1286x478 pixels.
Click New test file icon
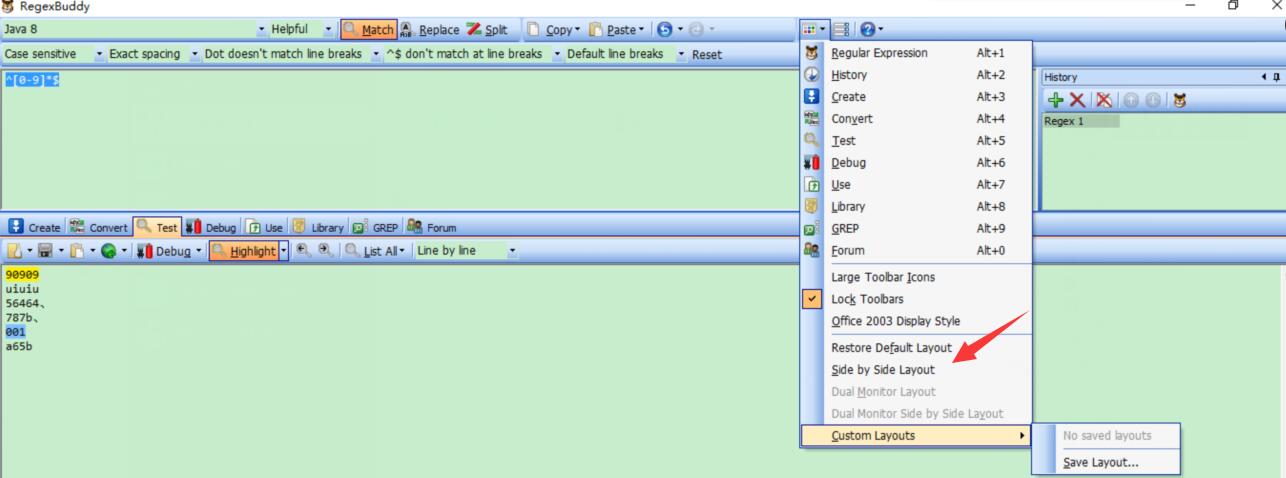(x=14, y=251)
